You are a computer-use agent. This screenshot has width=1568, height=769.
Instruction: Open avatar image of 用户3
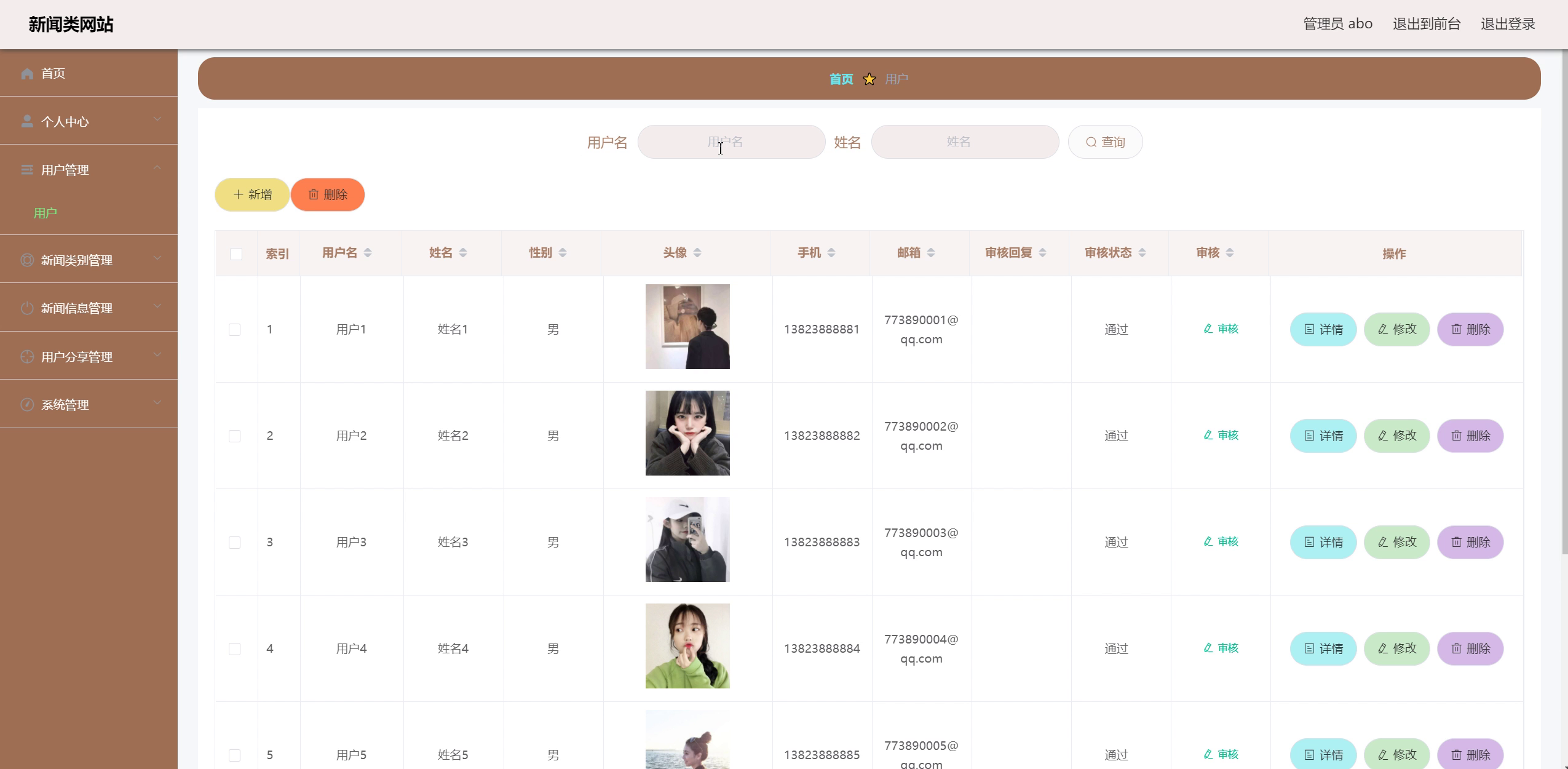point(687,540)
